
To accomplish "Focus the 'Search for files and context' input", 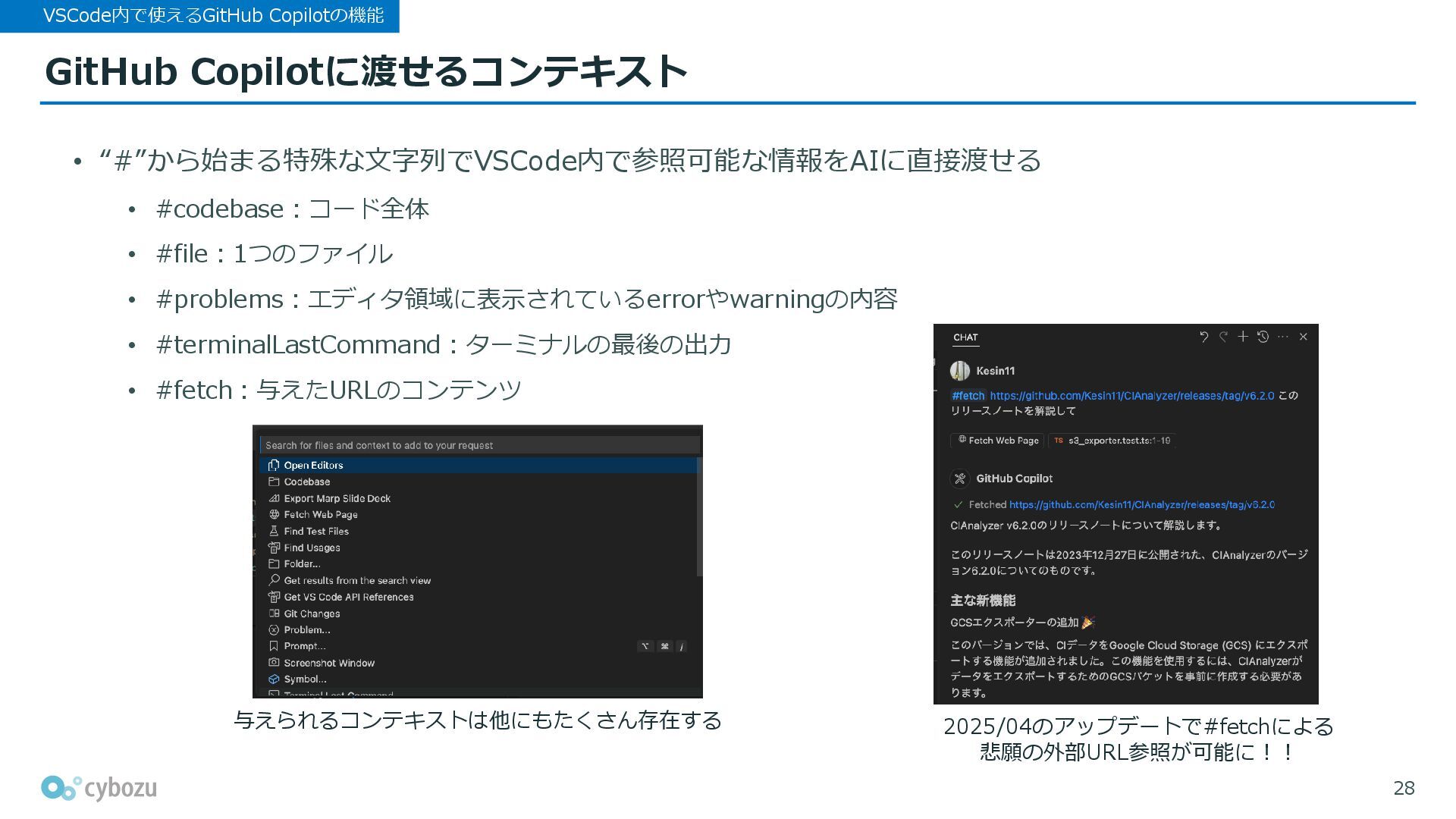I will (479, 445).
